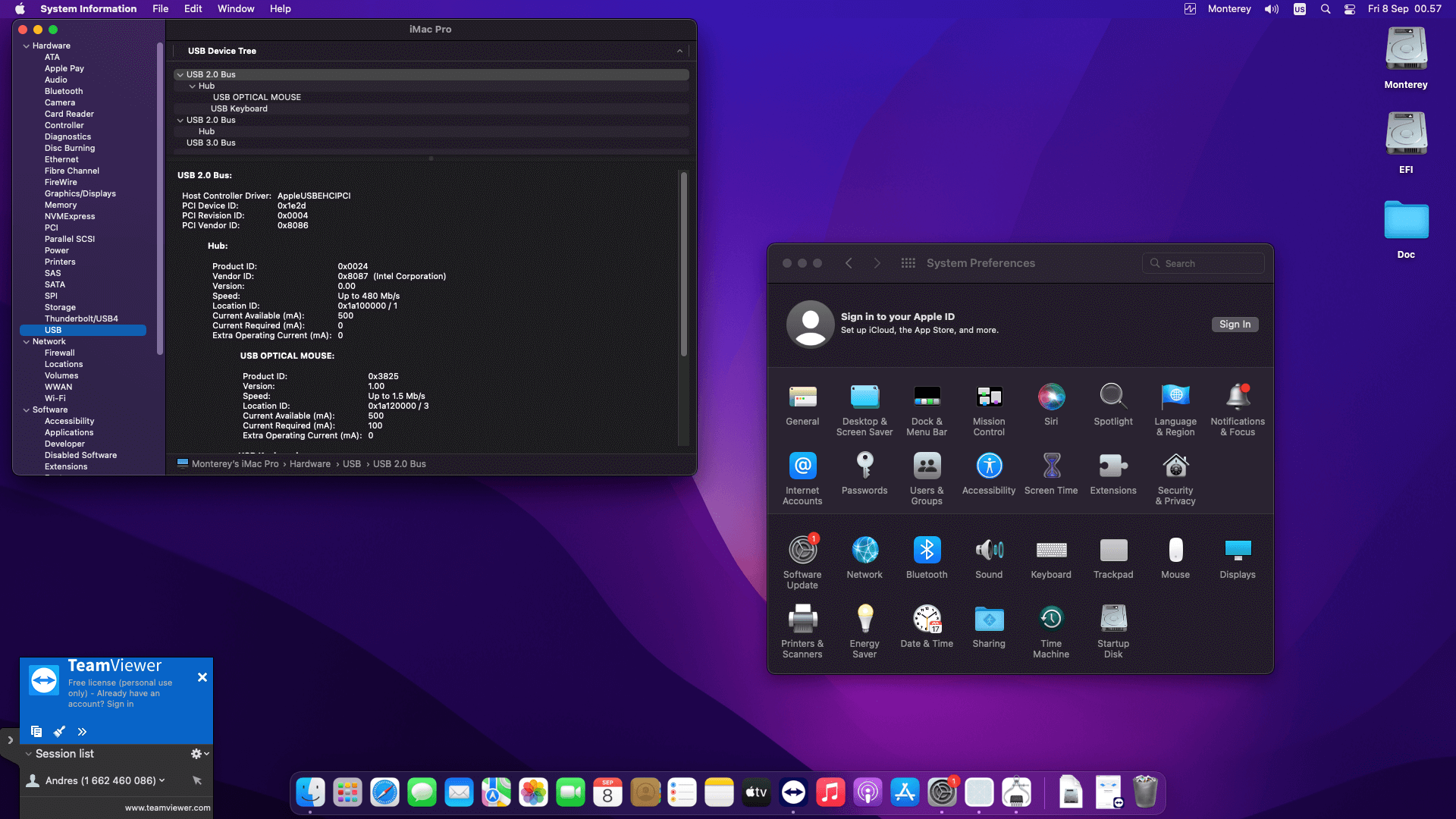Open the General preferences pane

coord(802,397)
